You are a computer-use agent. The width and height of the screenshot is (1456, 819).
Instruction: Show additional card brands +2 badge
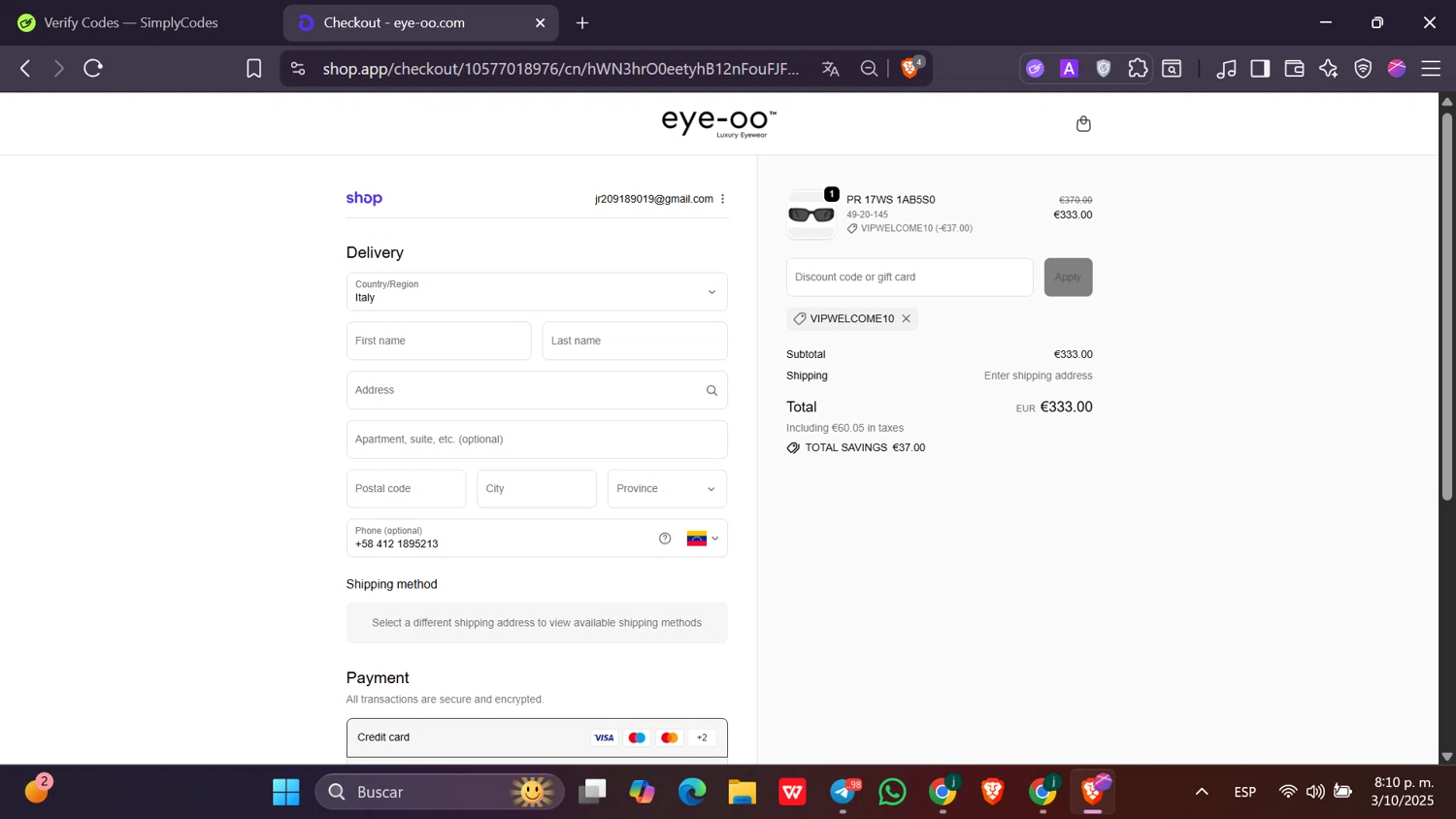[702, 737]
